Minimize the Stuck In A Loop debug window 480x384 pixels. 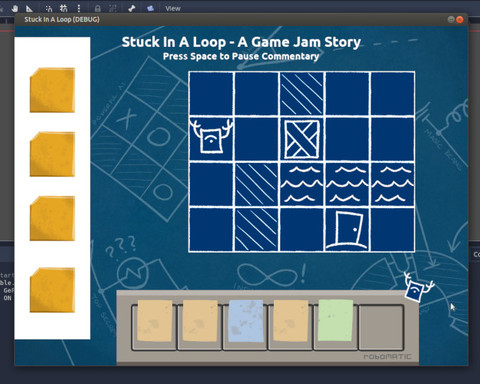tap(451, 19)
